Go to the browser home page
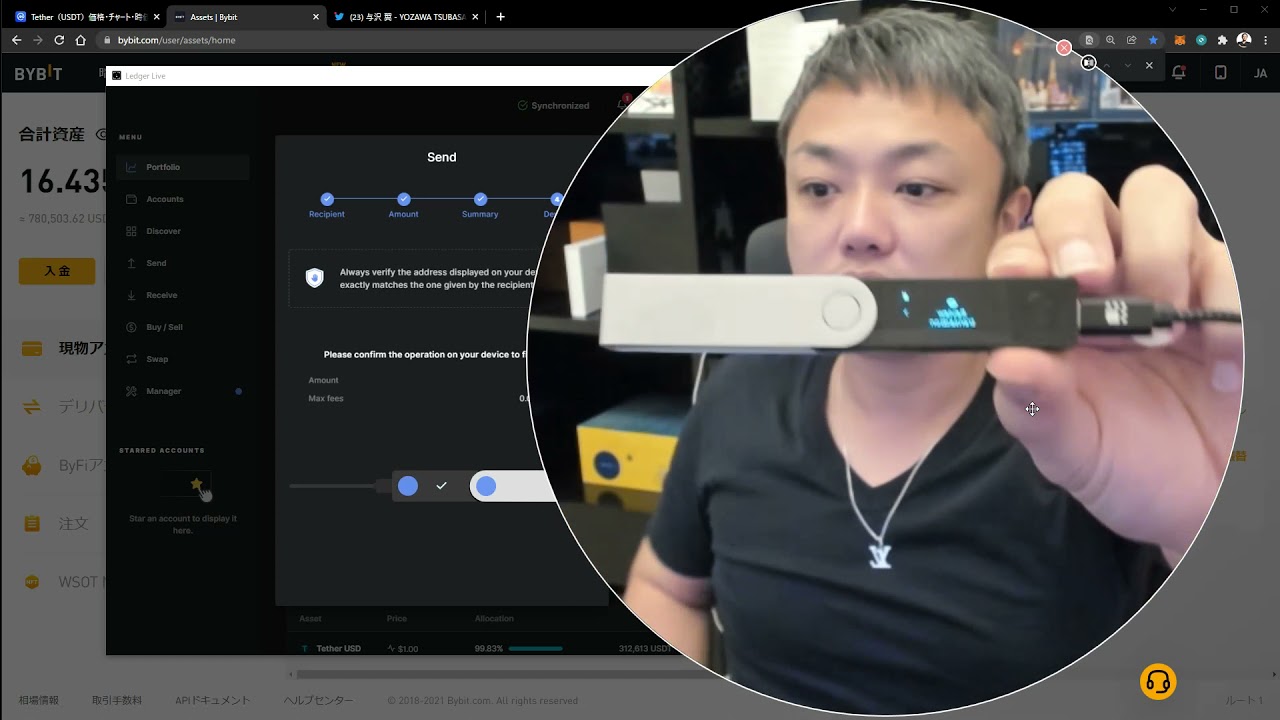 81,40
